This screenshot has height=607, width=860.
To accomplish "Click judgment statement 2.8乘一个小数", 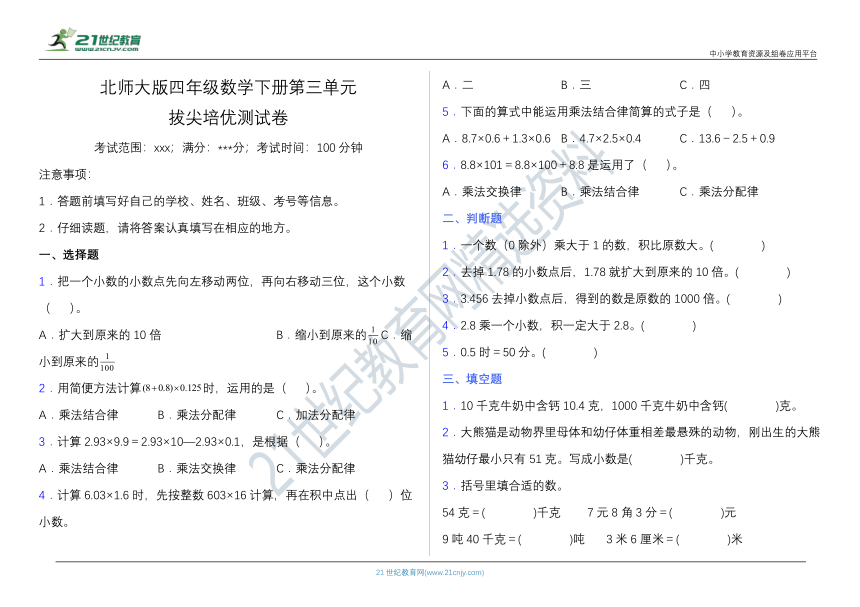I will tap(569, 326).
